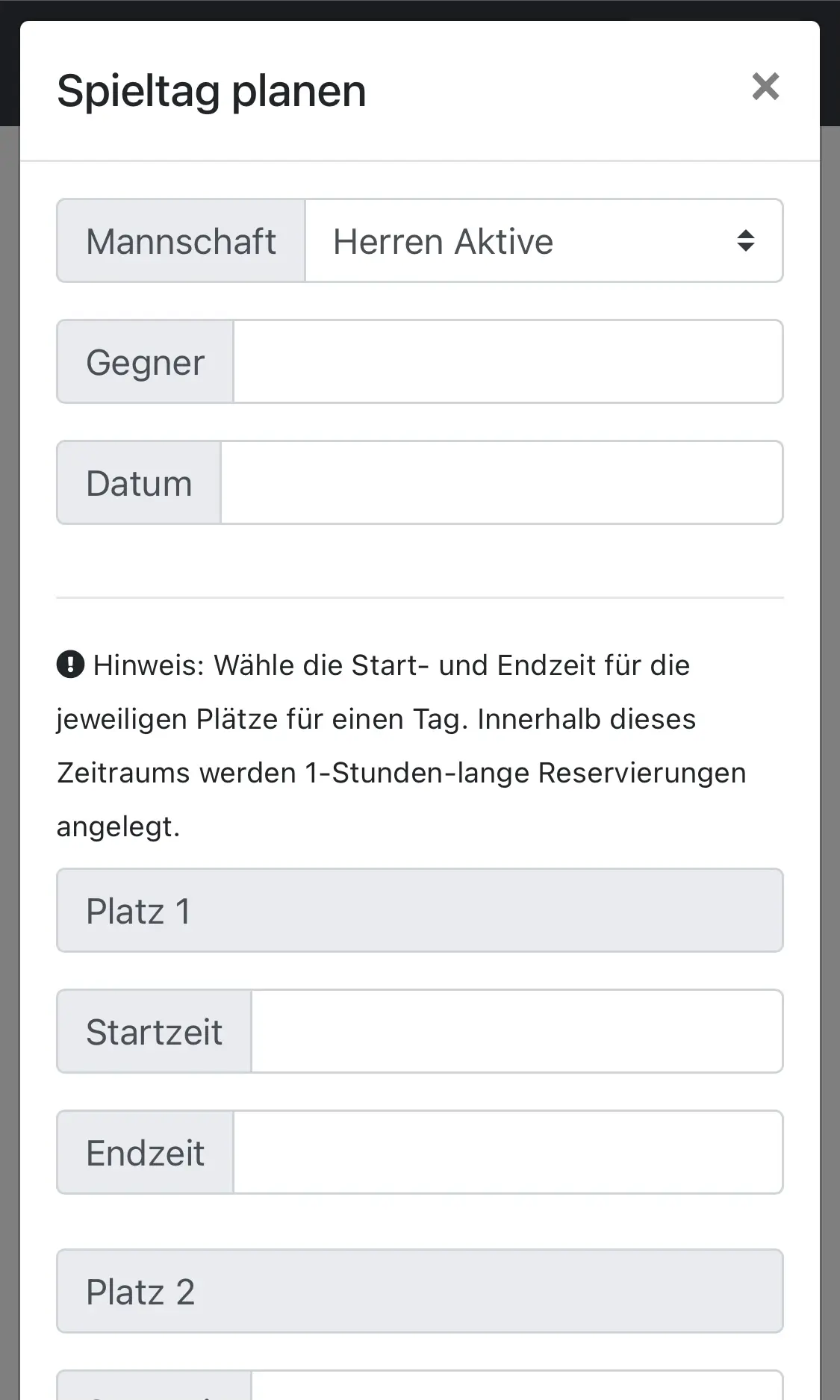
Task: Click the Endzeit input for Platz 1
Action: tap(508, 1153)
